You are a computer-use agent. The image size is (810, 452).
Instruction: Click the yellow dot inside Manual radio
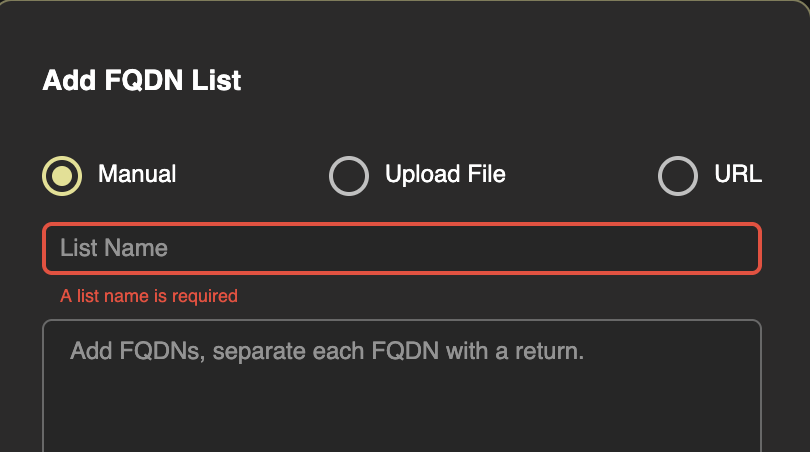62,175
